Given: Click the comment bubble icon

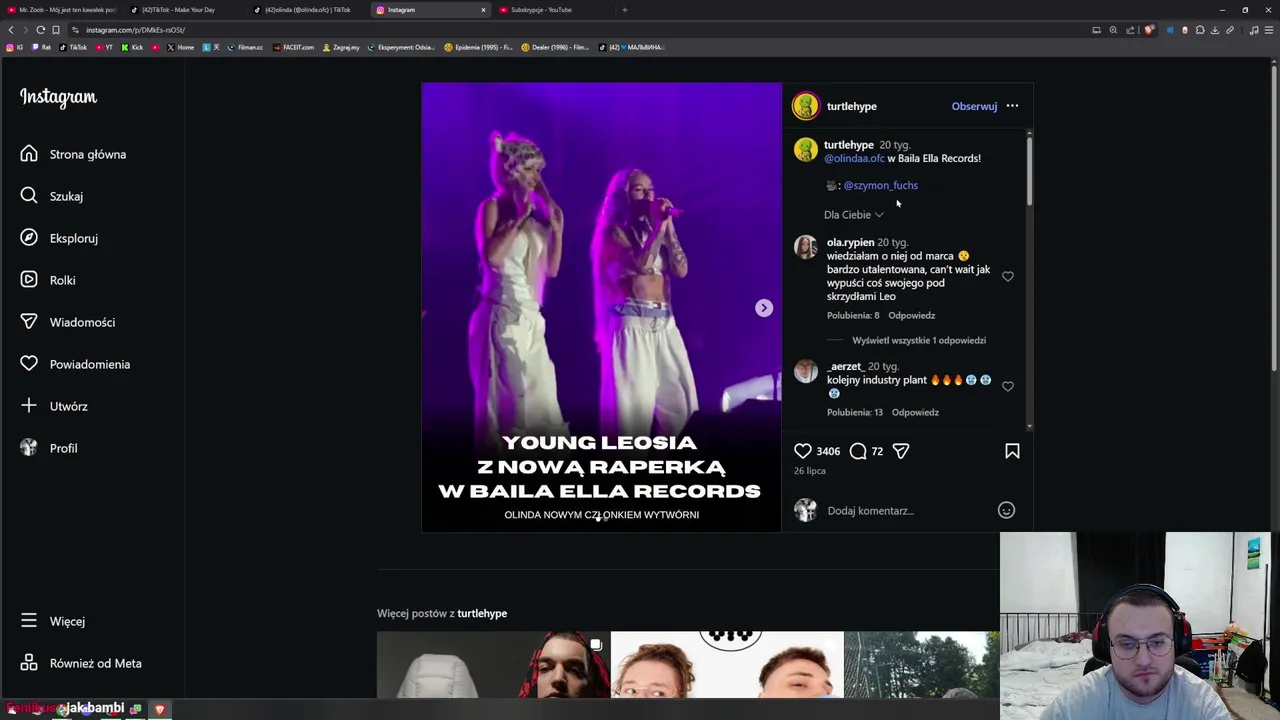Looking at the screenshot, I should point(858,451).
